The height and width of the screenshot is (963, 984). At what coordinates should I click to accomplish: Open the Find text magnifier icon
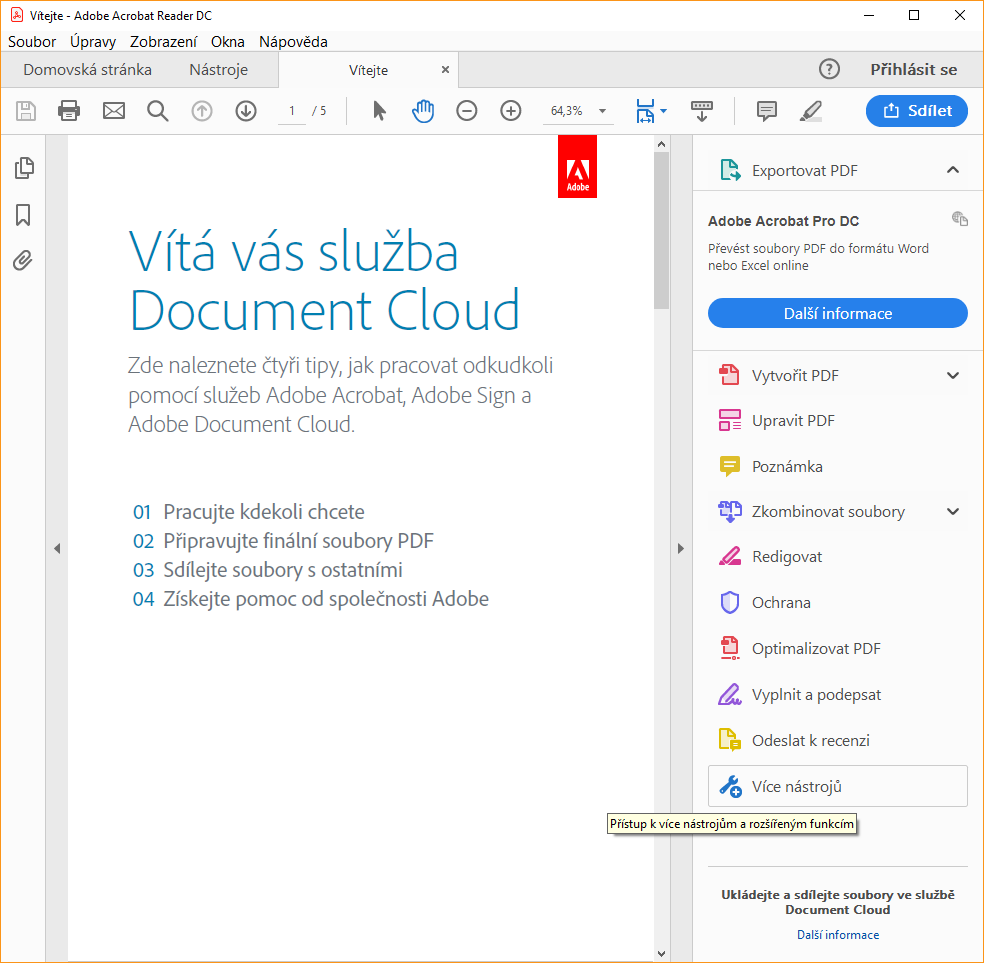point(158,111)
